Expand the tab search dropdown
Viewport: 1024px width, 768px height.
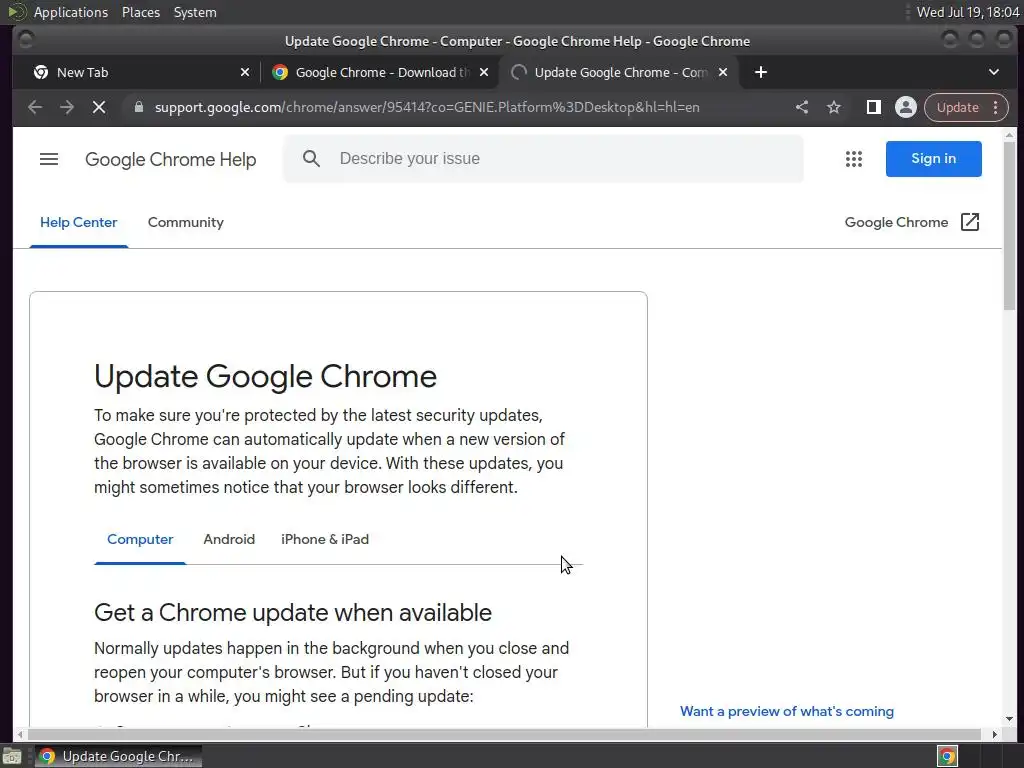(x=993, y=72)
